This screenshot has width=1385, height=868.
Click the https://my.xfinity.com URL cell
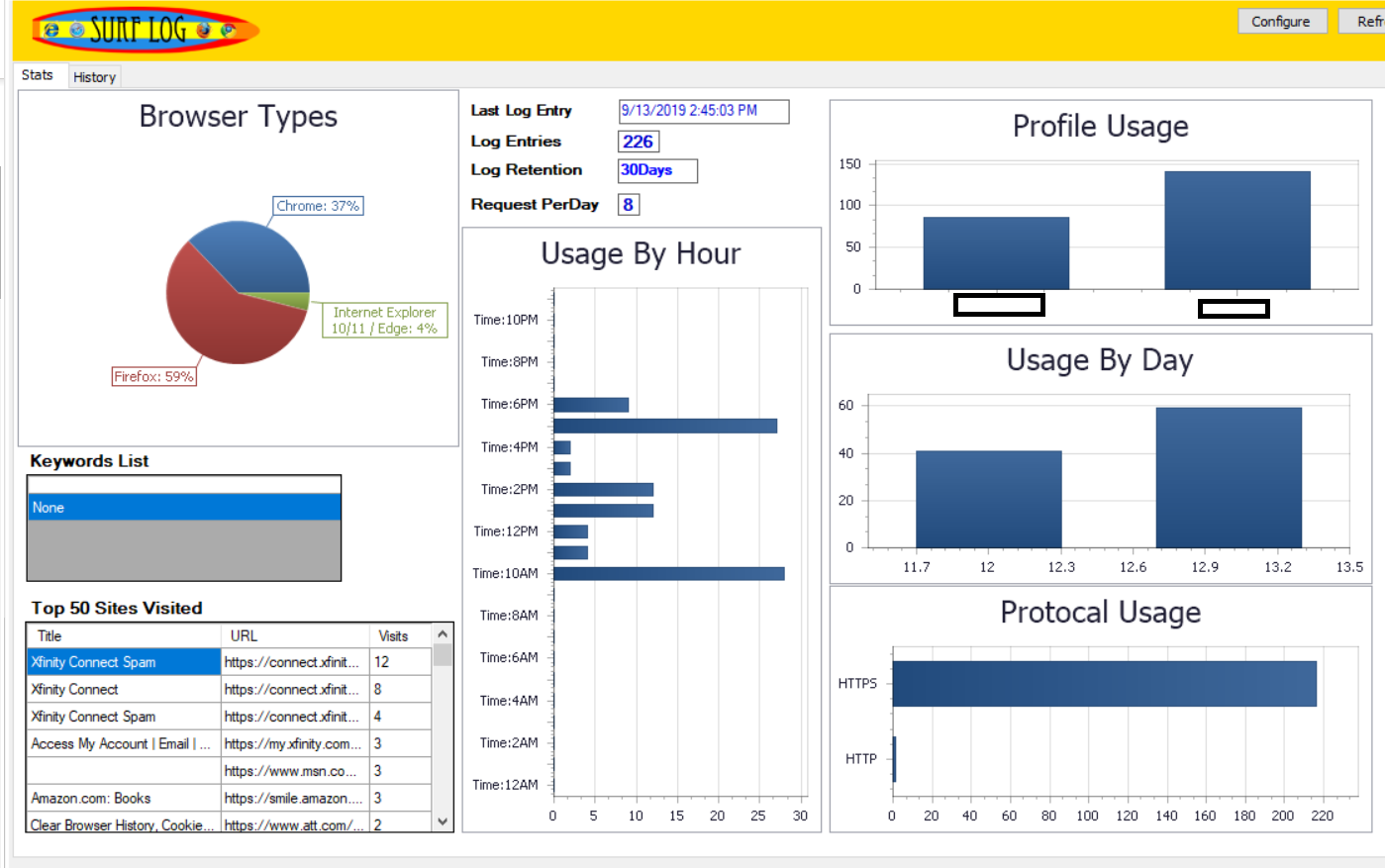[x=295, y=743]
